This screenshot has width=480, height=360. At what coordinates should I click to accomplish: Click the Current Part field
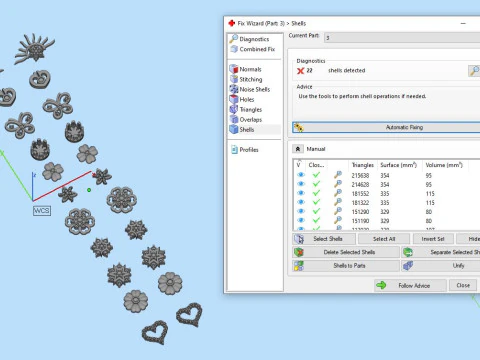(x=402, y=38)
